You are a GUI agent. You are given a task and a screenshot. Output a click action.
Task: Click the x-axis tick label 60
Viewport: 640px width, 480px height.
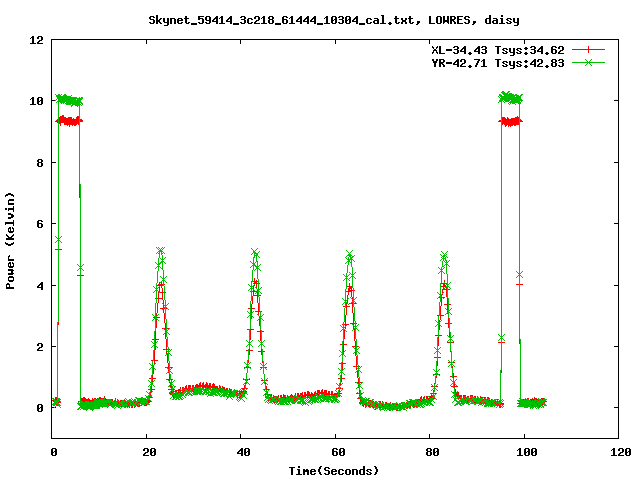point(338,452)
